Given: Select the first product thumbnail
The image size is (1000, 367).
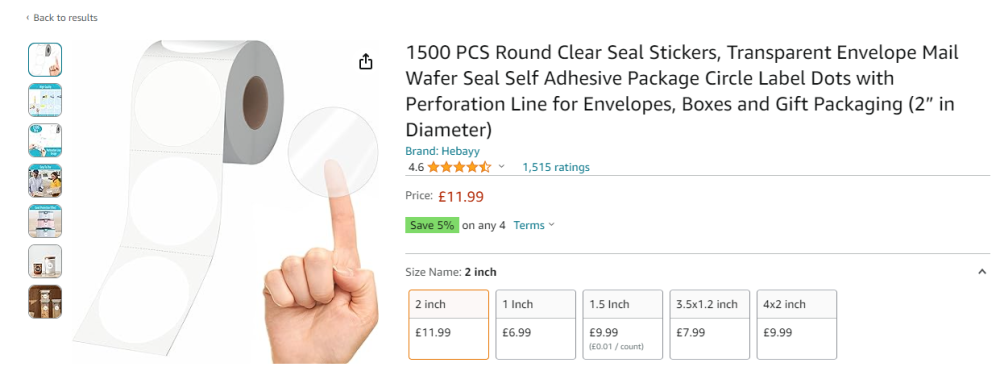Looking at the screenshot, I should tap(45, 59).
